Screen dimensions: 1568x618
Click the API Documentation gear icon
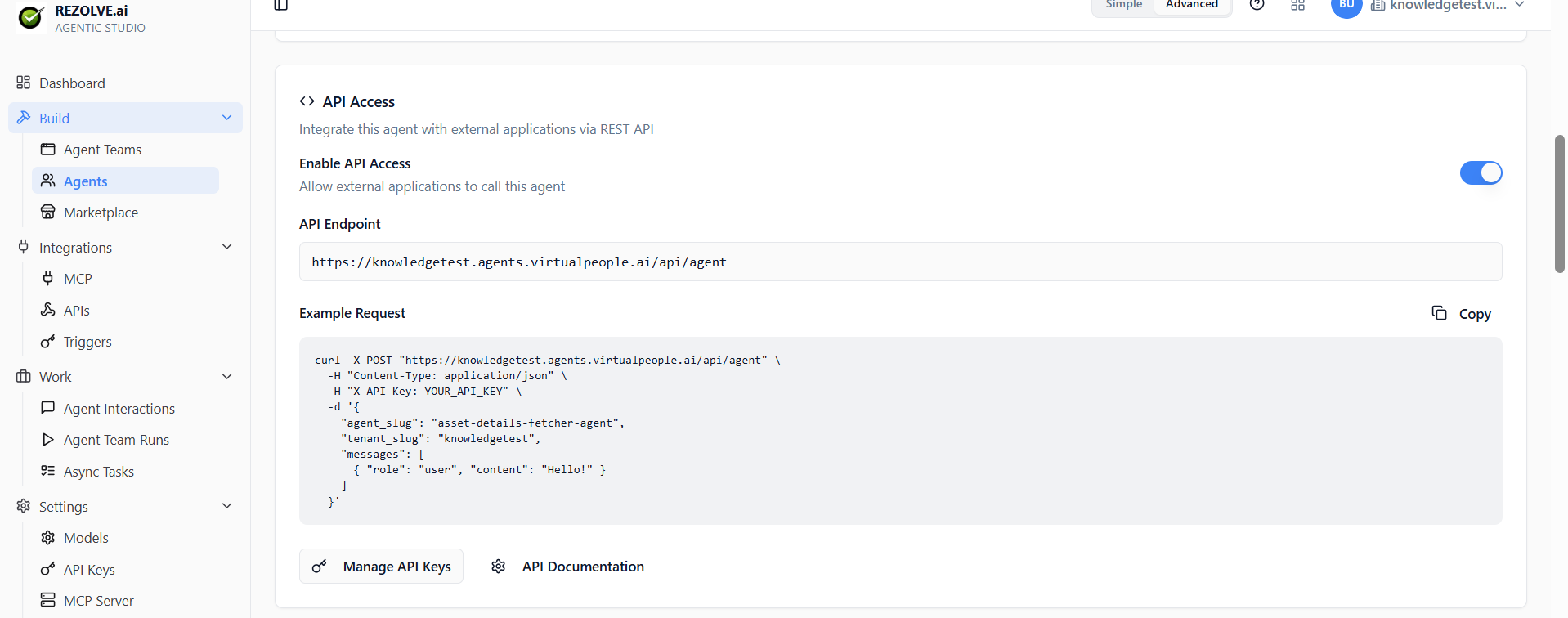pos(499,566)
